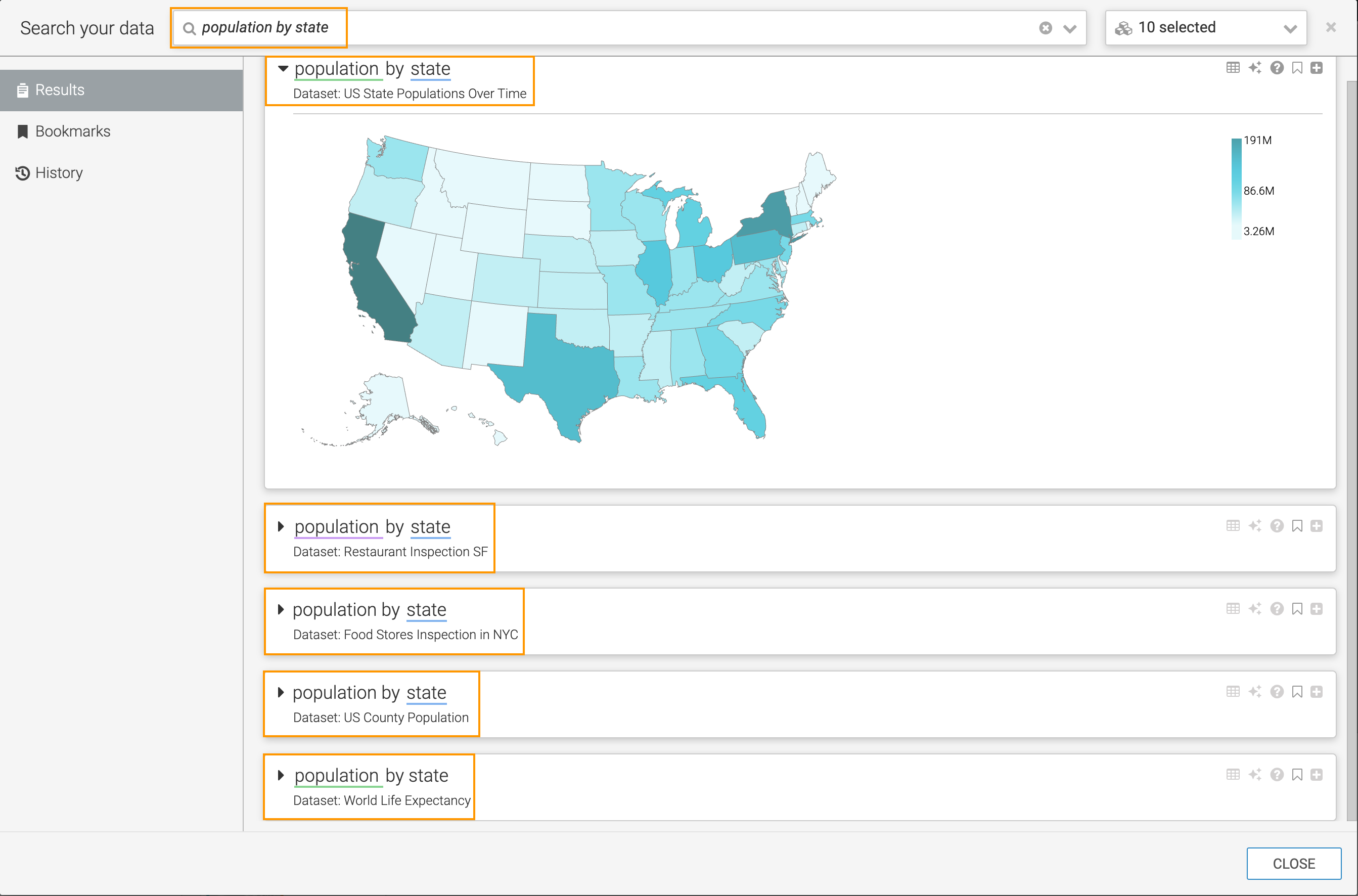Click the CLOSE button
Viewport: 1358px width, 896px height.
click(x=1293, y=863)
